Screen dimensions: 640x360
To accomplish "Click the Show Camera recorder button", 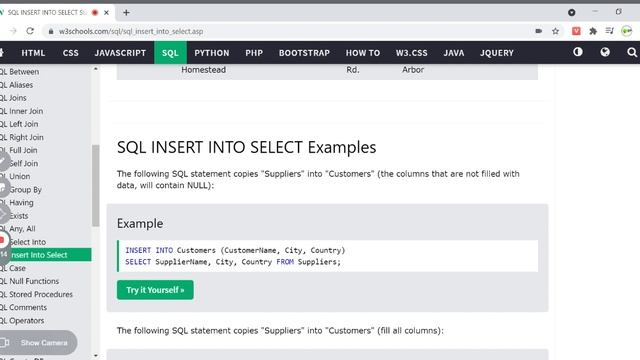I will click(x=38, y=342).
